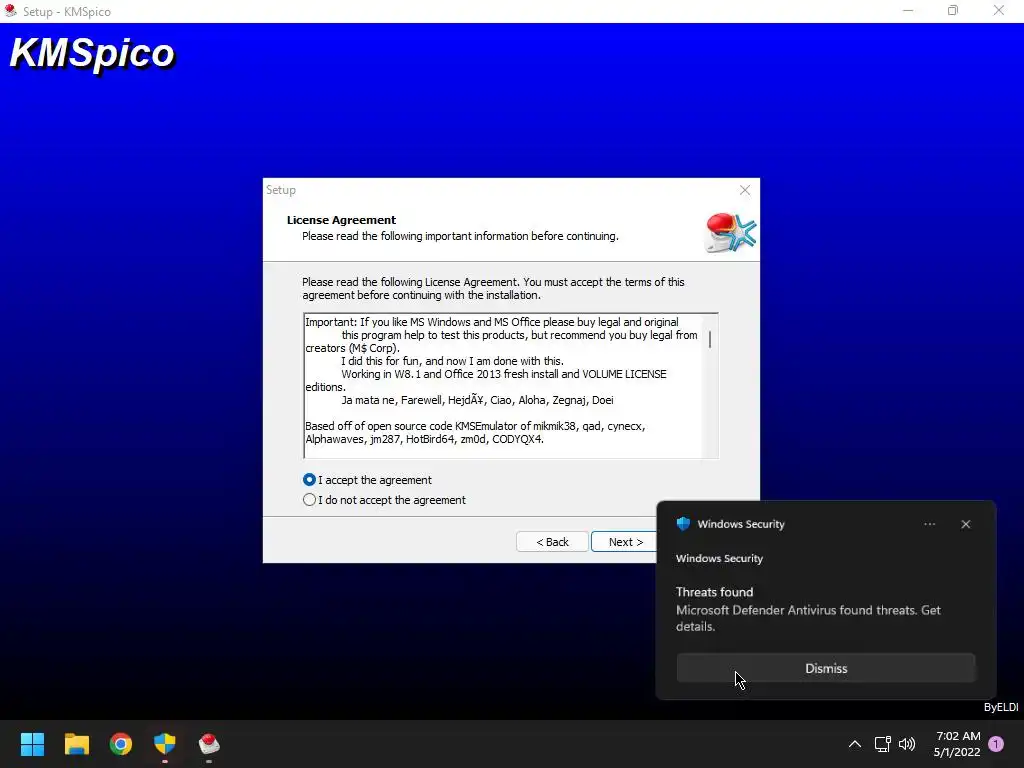Close the Setup - KMSpico main window
1024x768 pixels.
[x=999, y=10]
